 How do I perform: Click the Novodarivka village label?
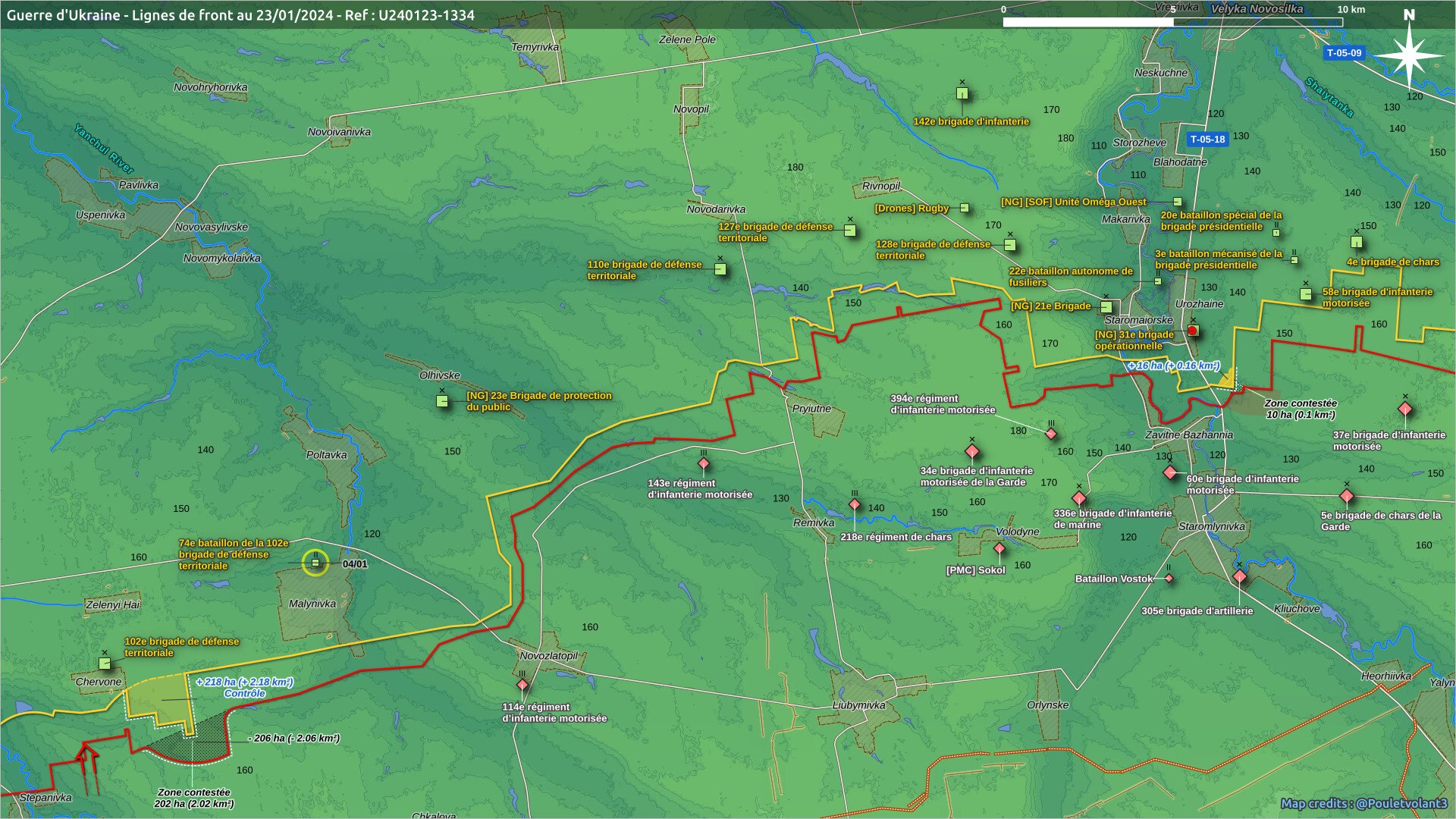coord(716,209)
